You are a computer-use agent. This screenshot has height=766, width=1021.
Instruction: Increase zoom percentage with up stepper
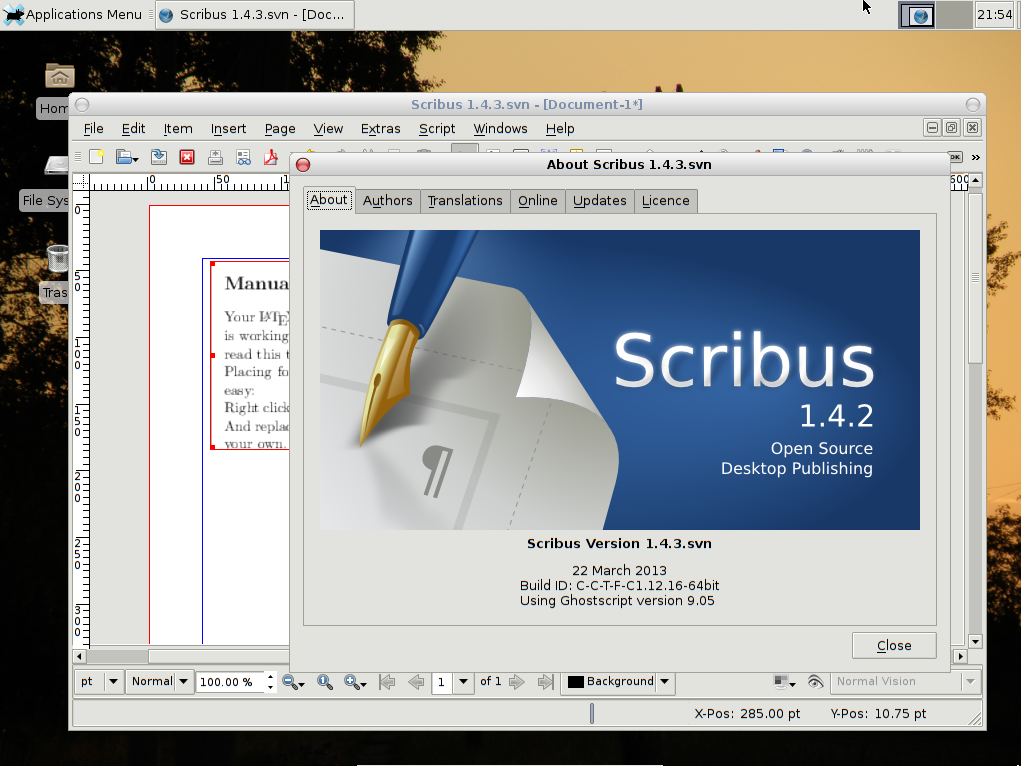coord(270,676)
